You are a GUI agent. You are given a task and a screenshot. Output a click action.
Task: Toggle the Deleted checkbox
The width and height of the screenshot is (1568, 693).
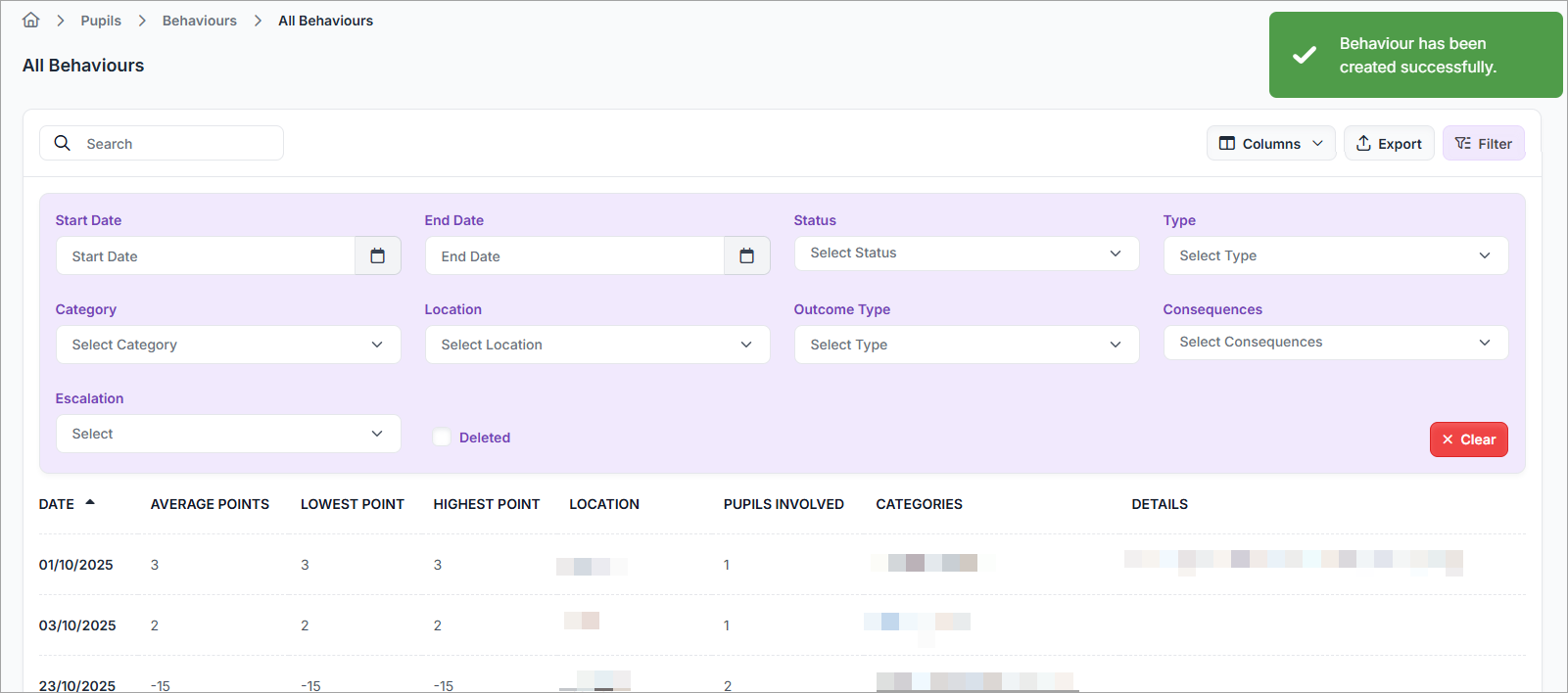click(x=442, y=438)
